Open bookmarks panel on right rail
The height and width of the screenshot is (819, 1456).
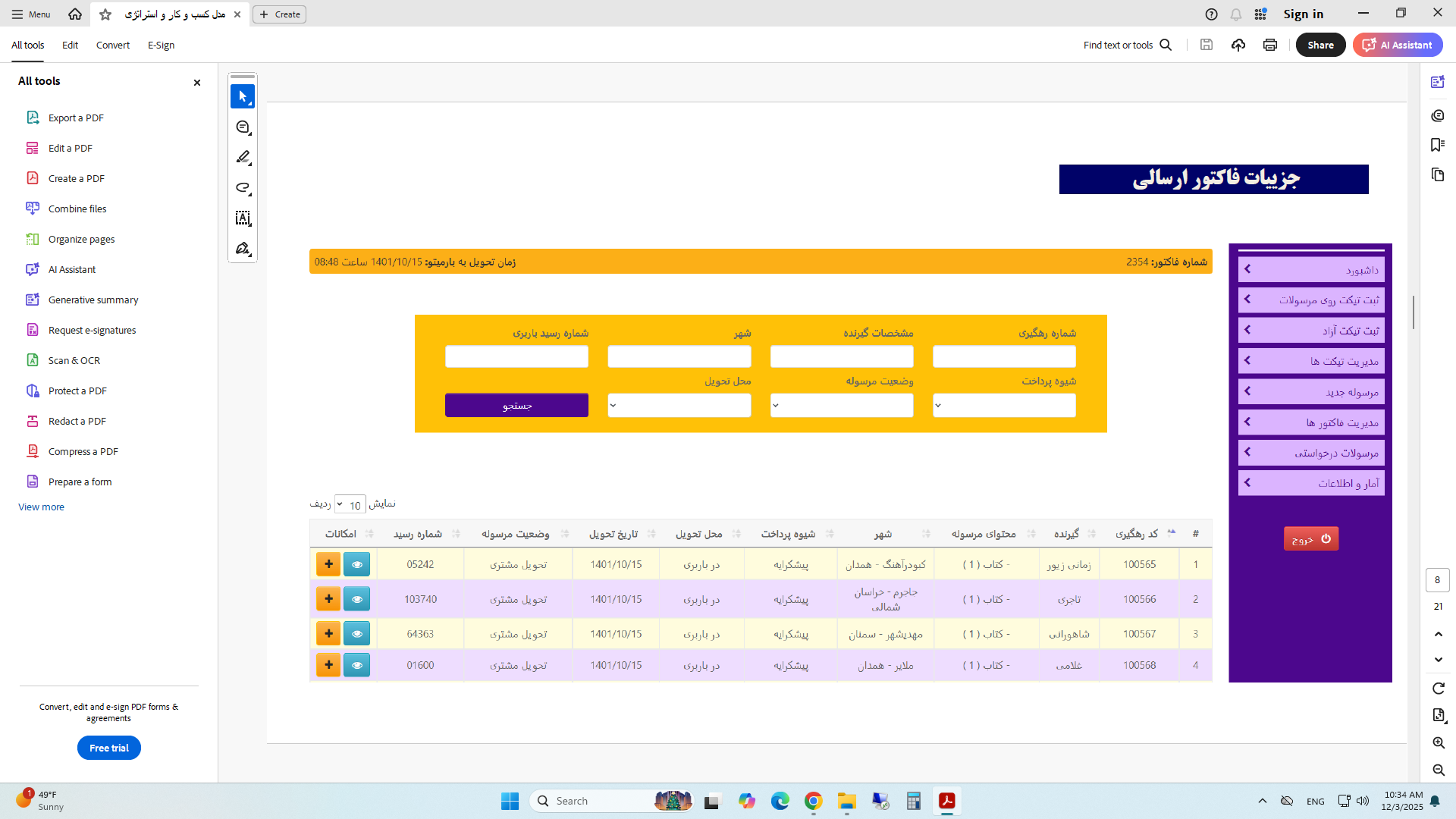1437,145
